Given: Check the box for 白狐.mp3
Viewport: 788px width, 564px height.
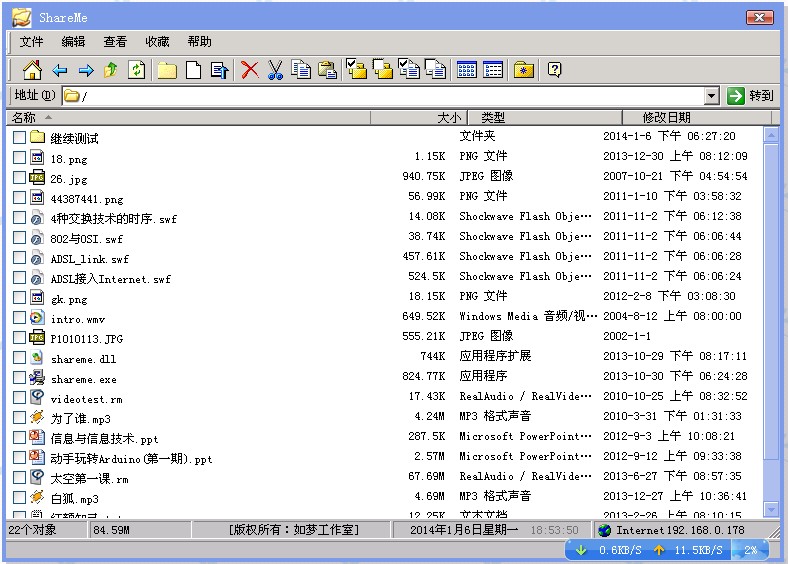Looking at the screenshot, I should click(x=19, y=498).
